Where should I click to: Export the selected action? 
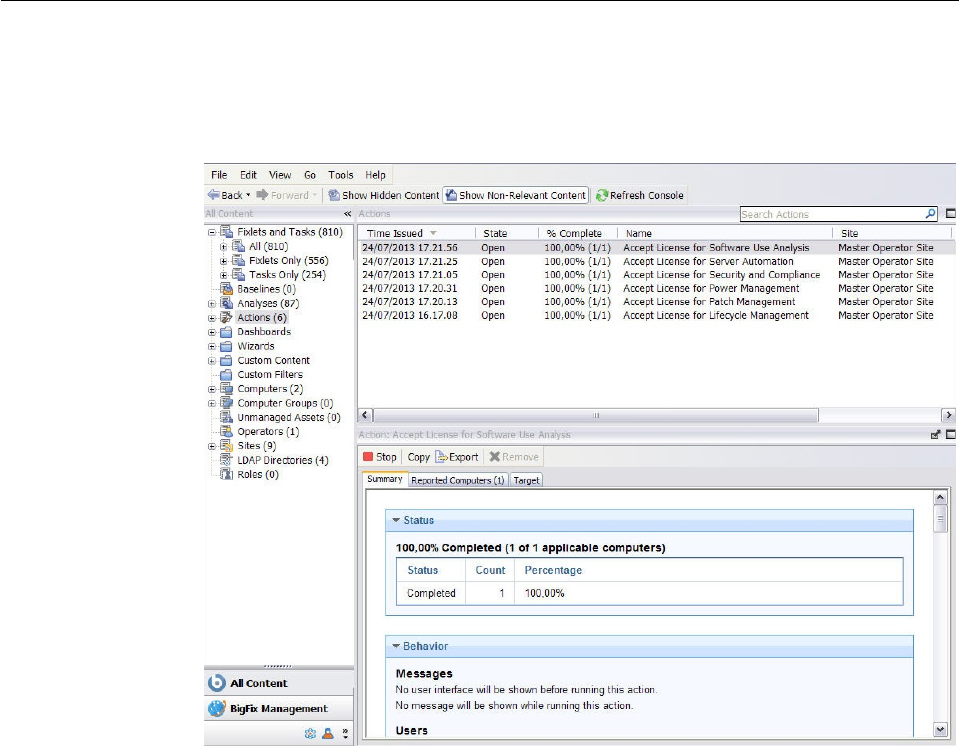pos(457,457)
